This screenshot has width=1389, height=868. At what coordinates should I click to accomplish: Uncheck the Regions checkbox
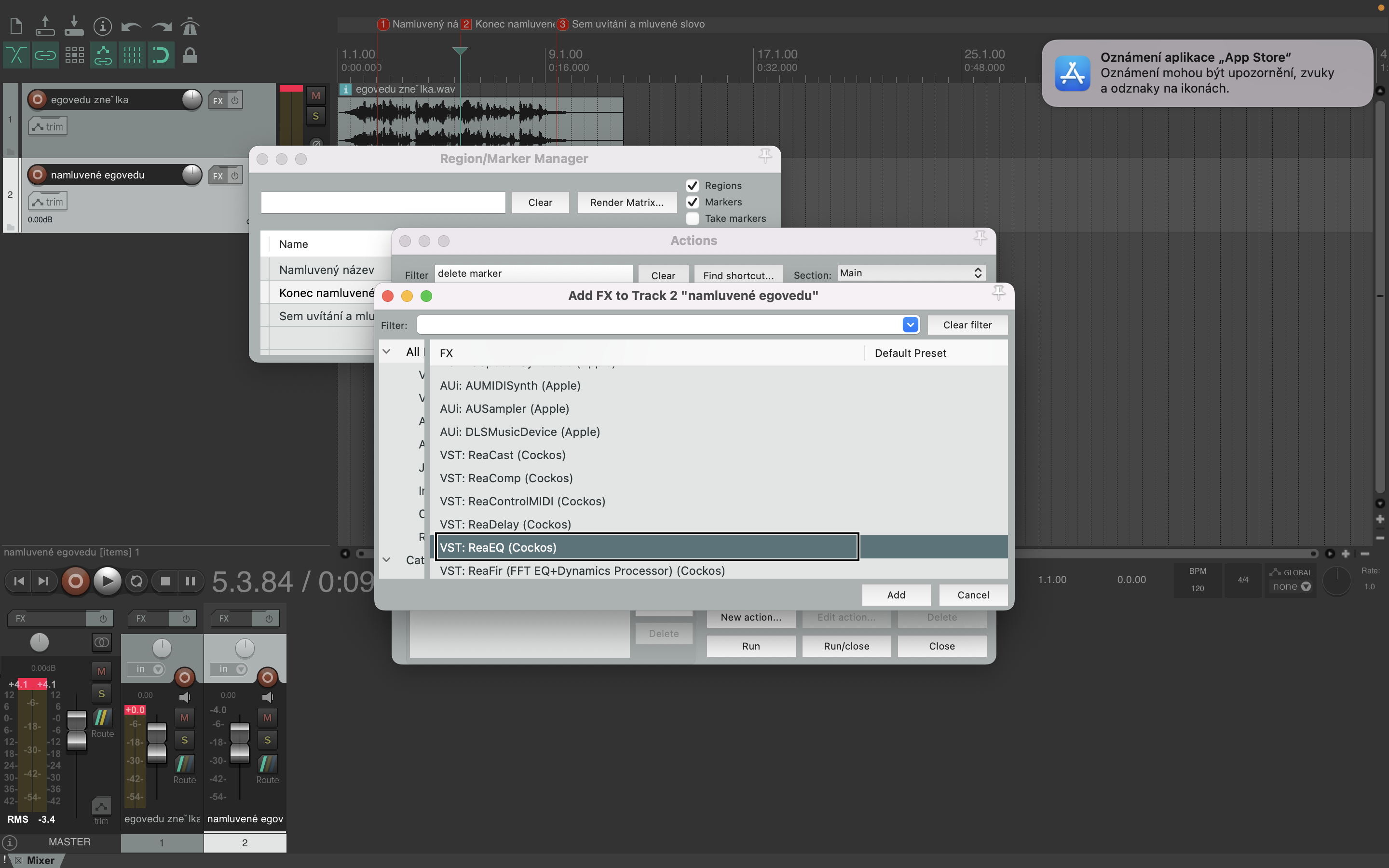[692, 186]
